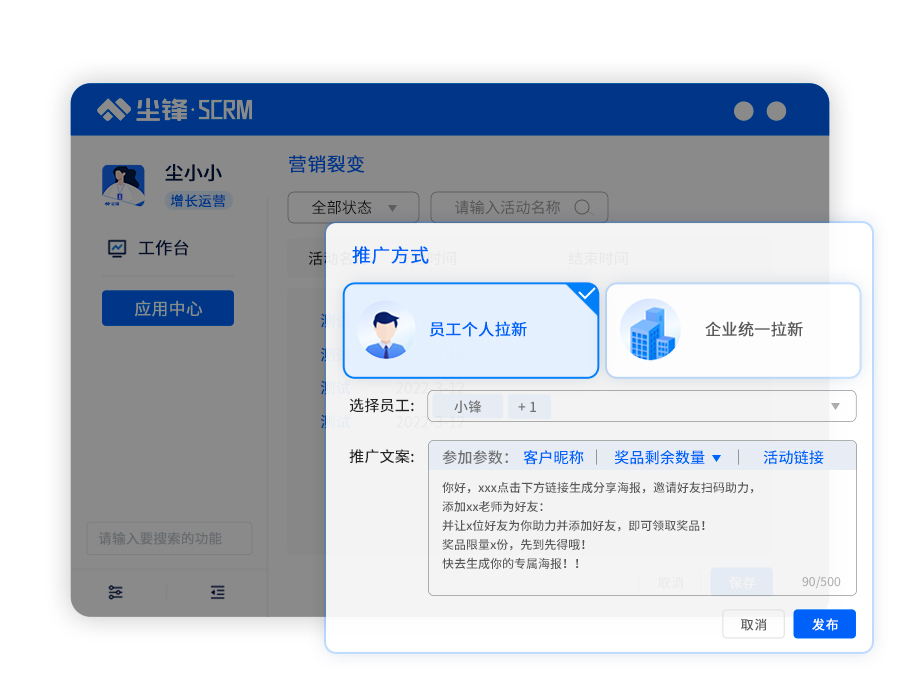Open the 选择员工 dropdown arrow
Image resolution: width=900 pixels, height=700 pixels.
836,406
